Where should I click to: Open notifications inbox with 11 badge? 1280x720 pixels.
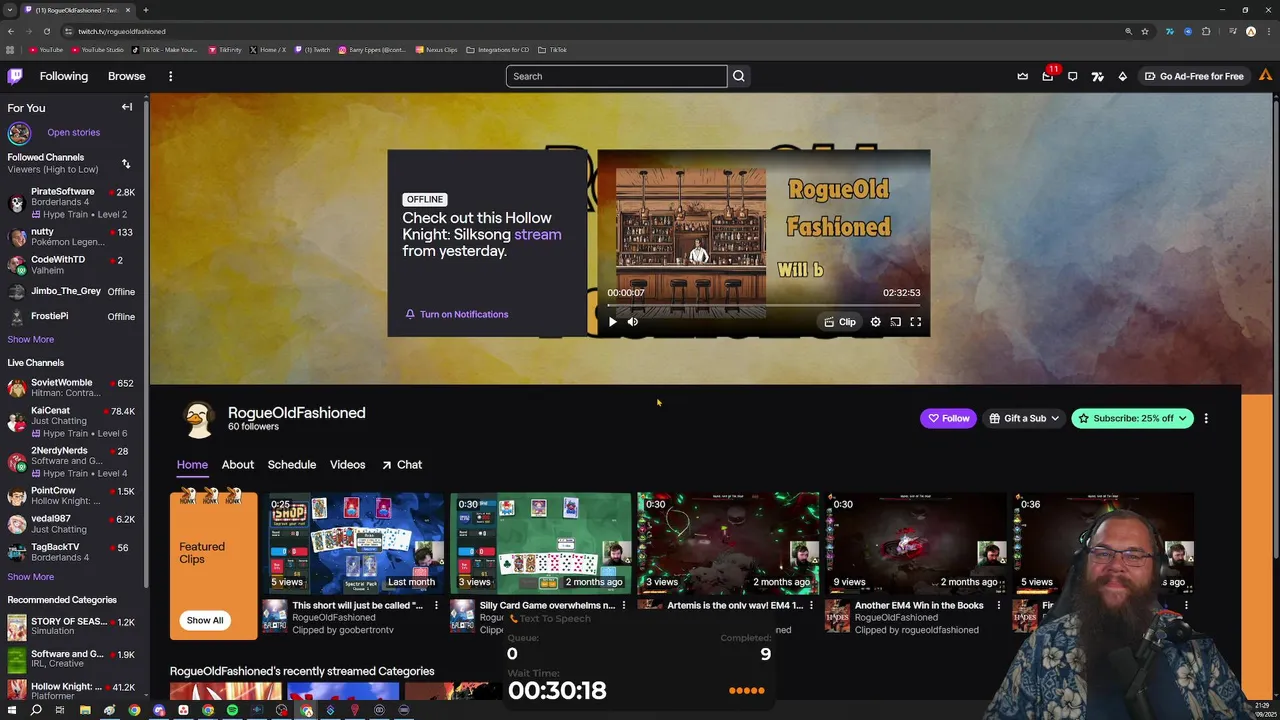pos(1047,76)
